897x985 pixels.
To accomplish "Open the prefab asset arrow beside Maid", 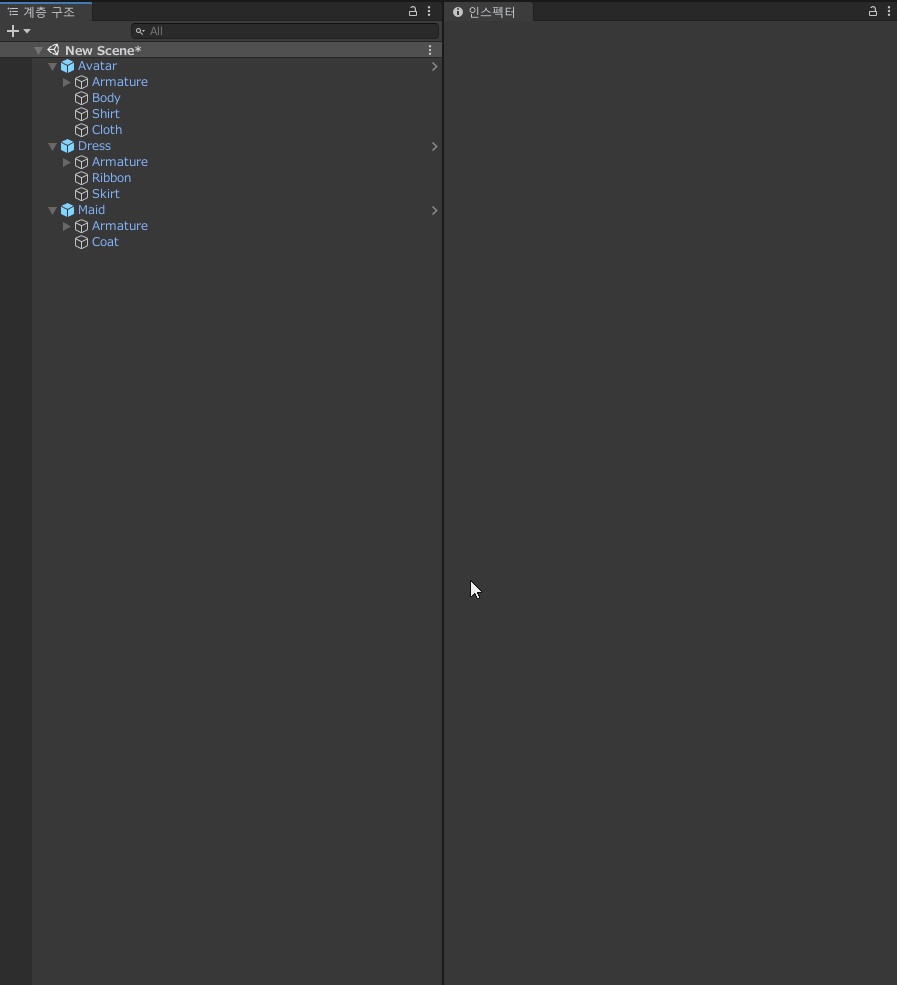I will pyautogui.click(x=434, y=210).
